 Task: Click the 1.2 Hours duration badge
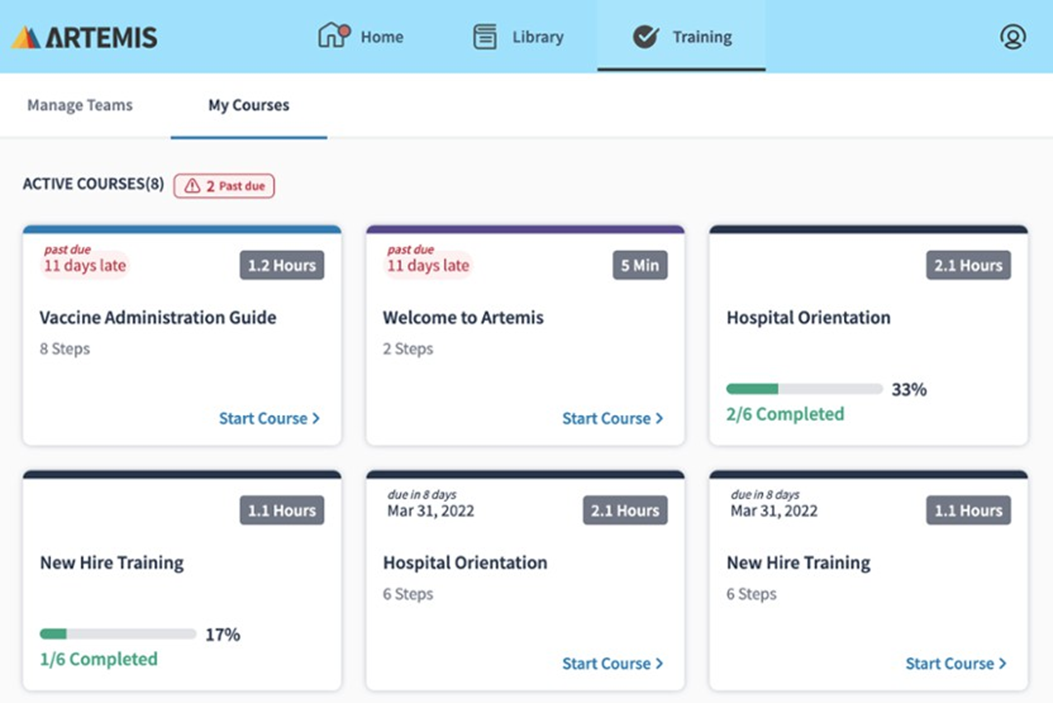281,265
